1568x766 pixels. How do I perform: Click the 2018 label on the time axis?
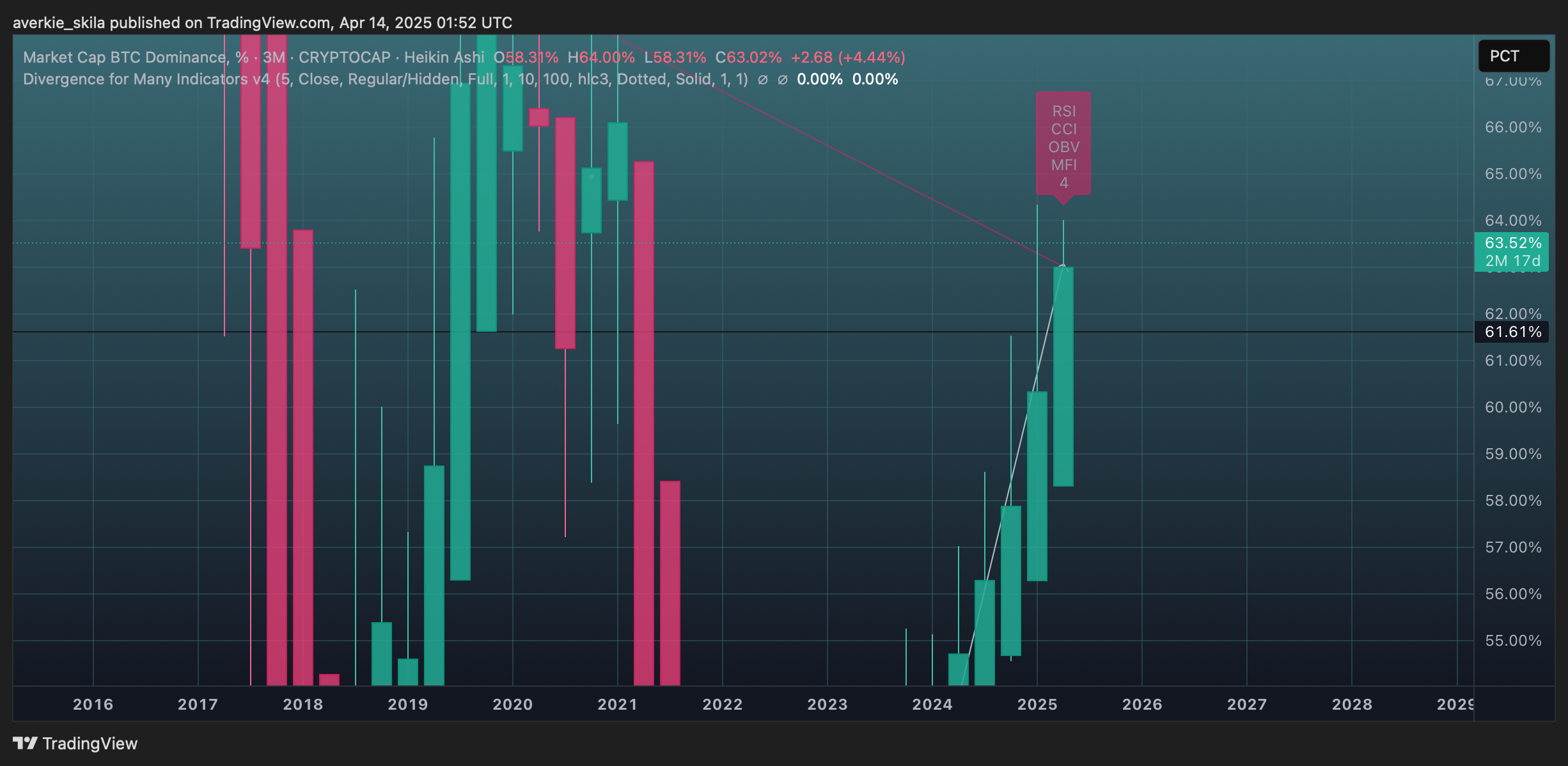click(x=303, y=704)
